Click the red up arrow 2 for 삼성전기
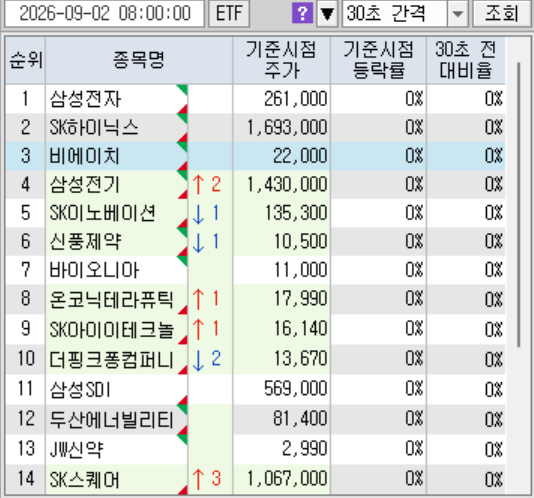 tap(207, 185)
